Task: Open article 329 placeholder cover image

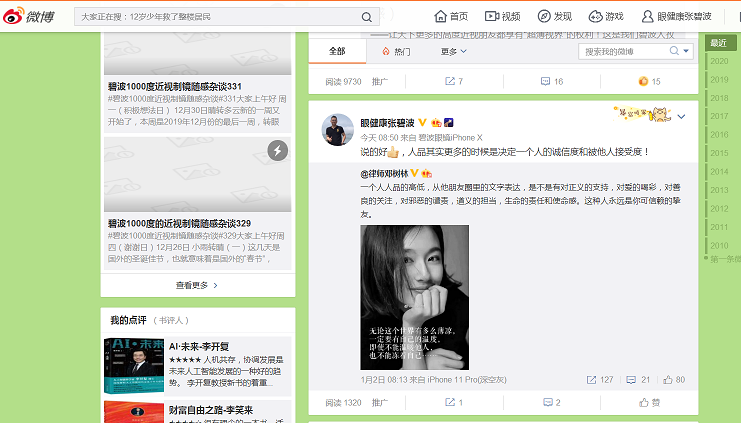Action: click(x=198, y=174)
